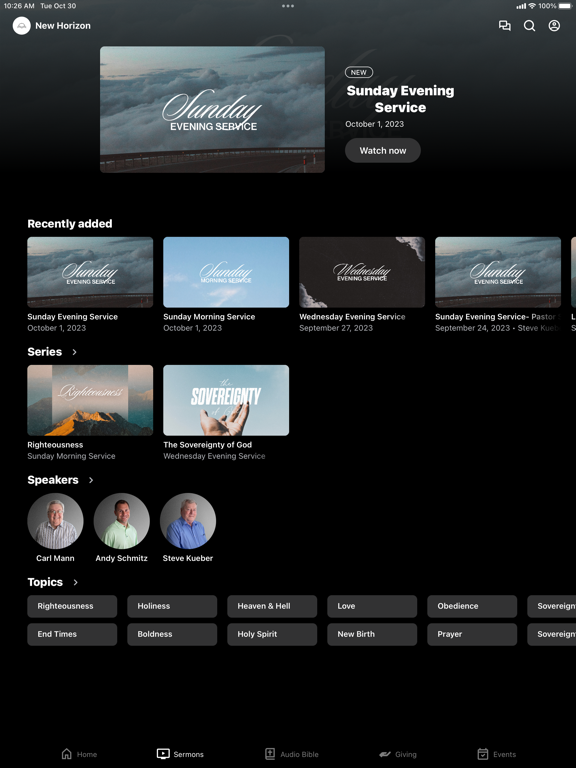Screen dimensions: 576x768
Task: Select the Prayer topic chip
Action: point(472,634)
